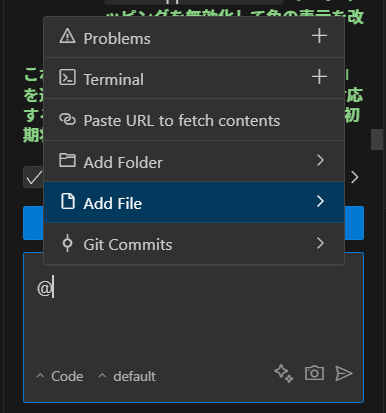
Task: Click the link icon beside Paste URL
Action: [x=67, y=119]
